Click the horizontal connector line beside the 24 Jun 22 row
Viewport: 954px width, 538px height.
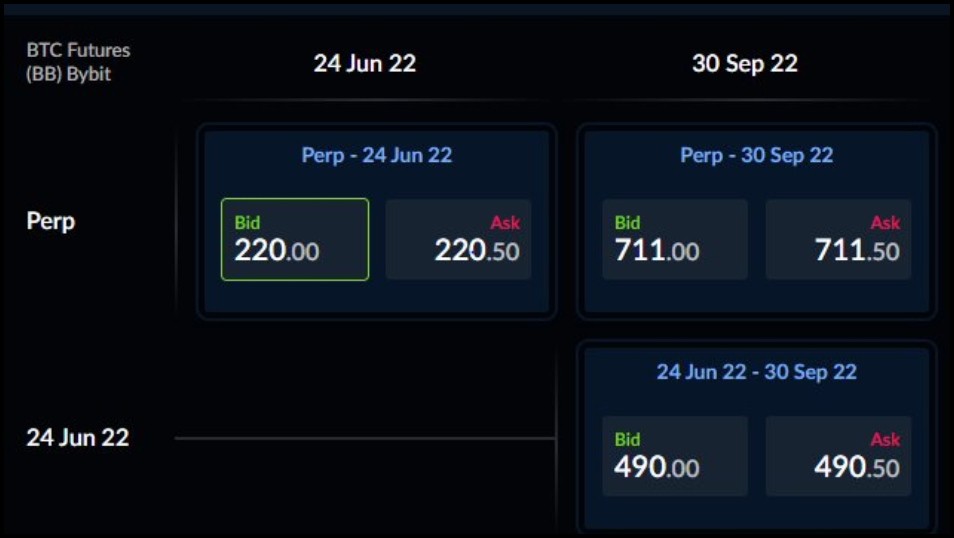(364, 438)
